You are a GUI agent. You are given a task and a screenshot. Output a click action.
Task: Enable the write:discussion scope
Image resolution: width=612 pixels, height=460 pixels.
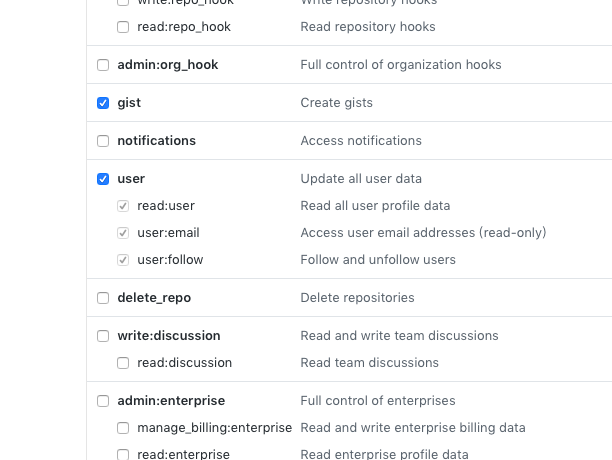pyautogui.click(x=103, y=336)
